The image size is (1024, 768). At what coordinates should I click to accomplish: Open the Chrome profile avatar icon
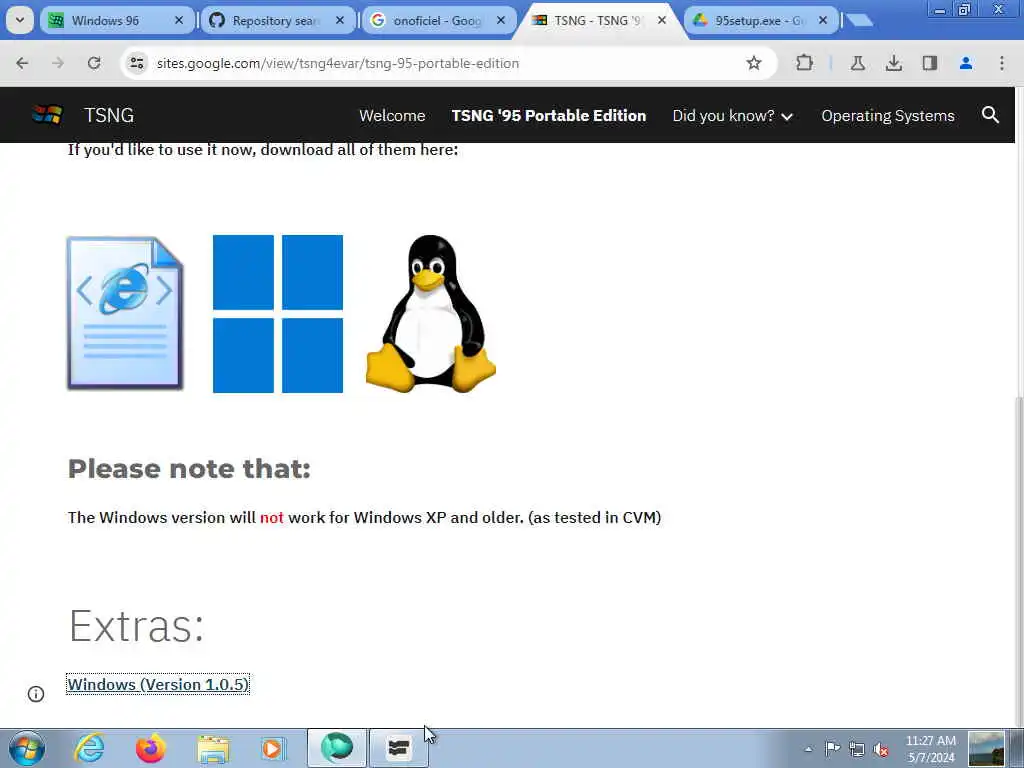point(966,63)
